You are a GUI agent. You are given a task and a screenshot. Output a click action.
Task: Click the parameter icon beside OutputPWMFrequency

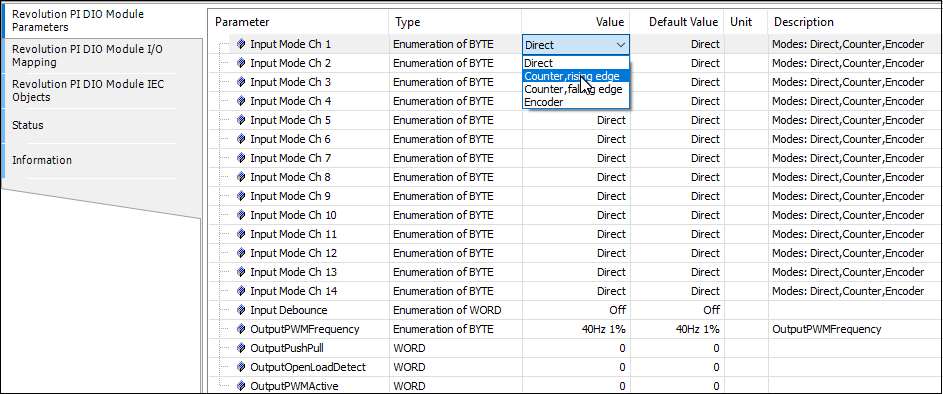pos(241,330)
